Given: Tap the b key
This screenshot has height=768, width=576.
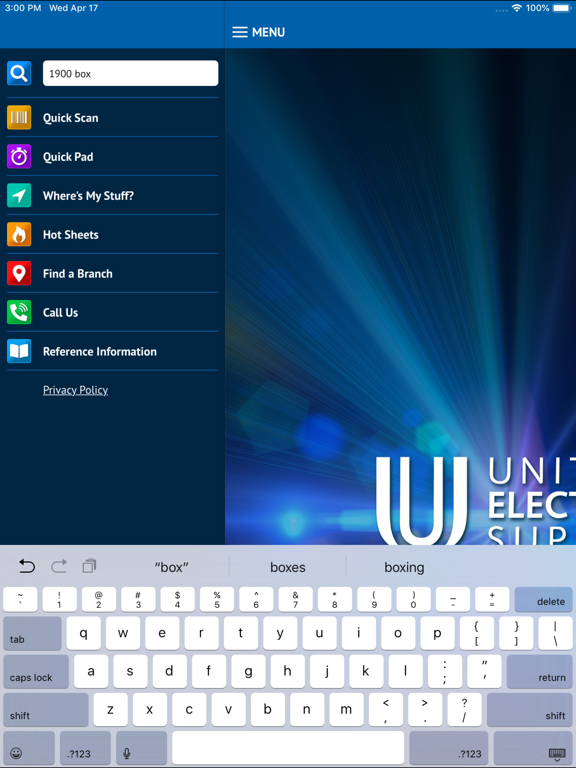Looking at the screenshot, I should 267,710.
